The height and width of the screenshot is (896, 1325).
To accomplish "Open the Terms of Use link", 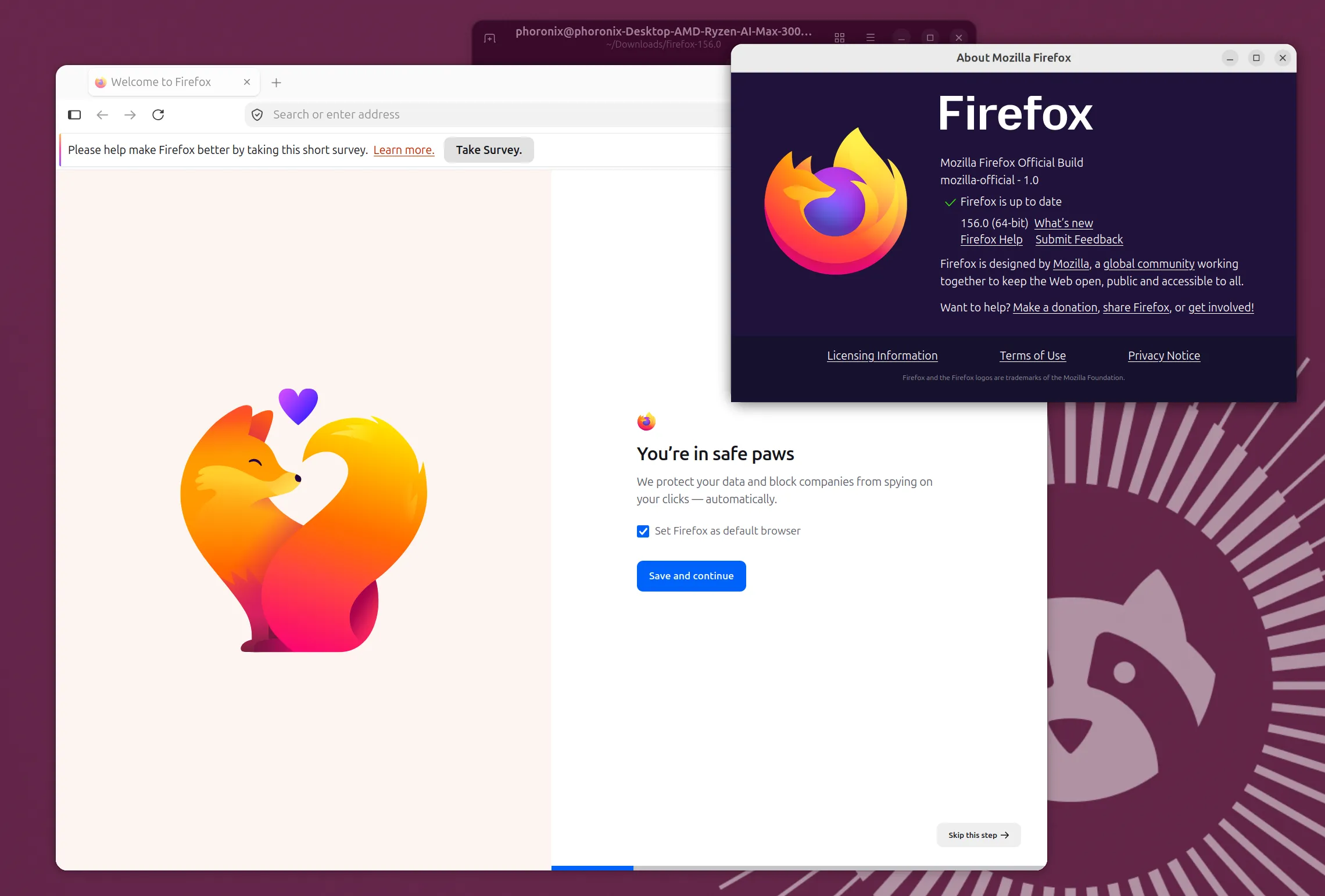I will (1033, 356).
